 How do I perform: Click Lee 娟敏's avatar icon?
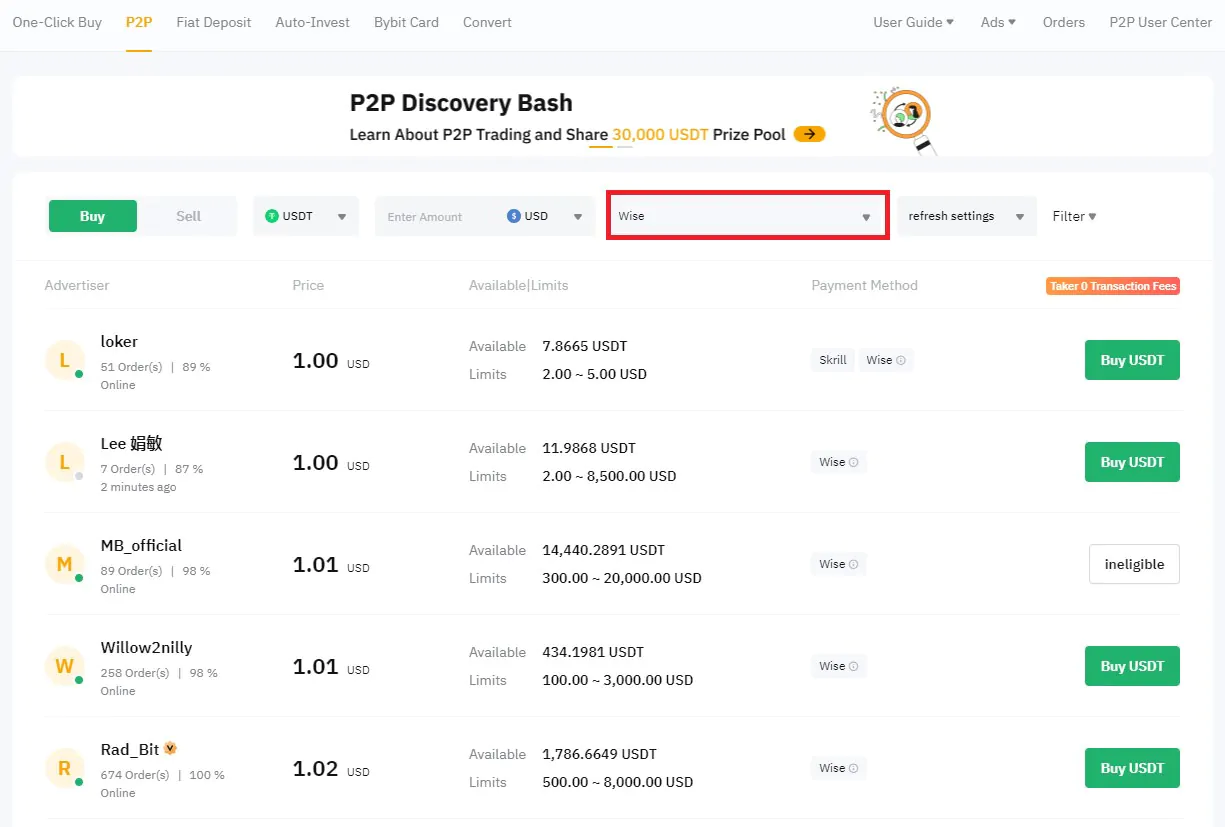[x=64, y=462]
